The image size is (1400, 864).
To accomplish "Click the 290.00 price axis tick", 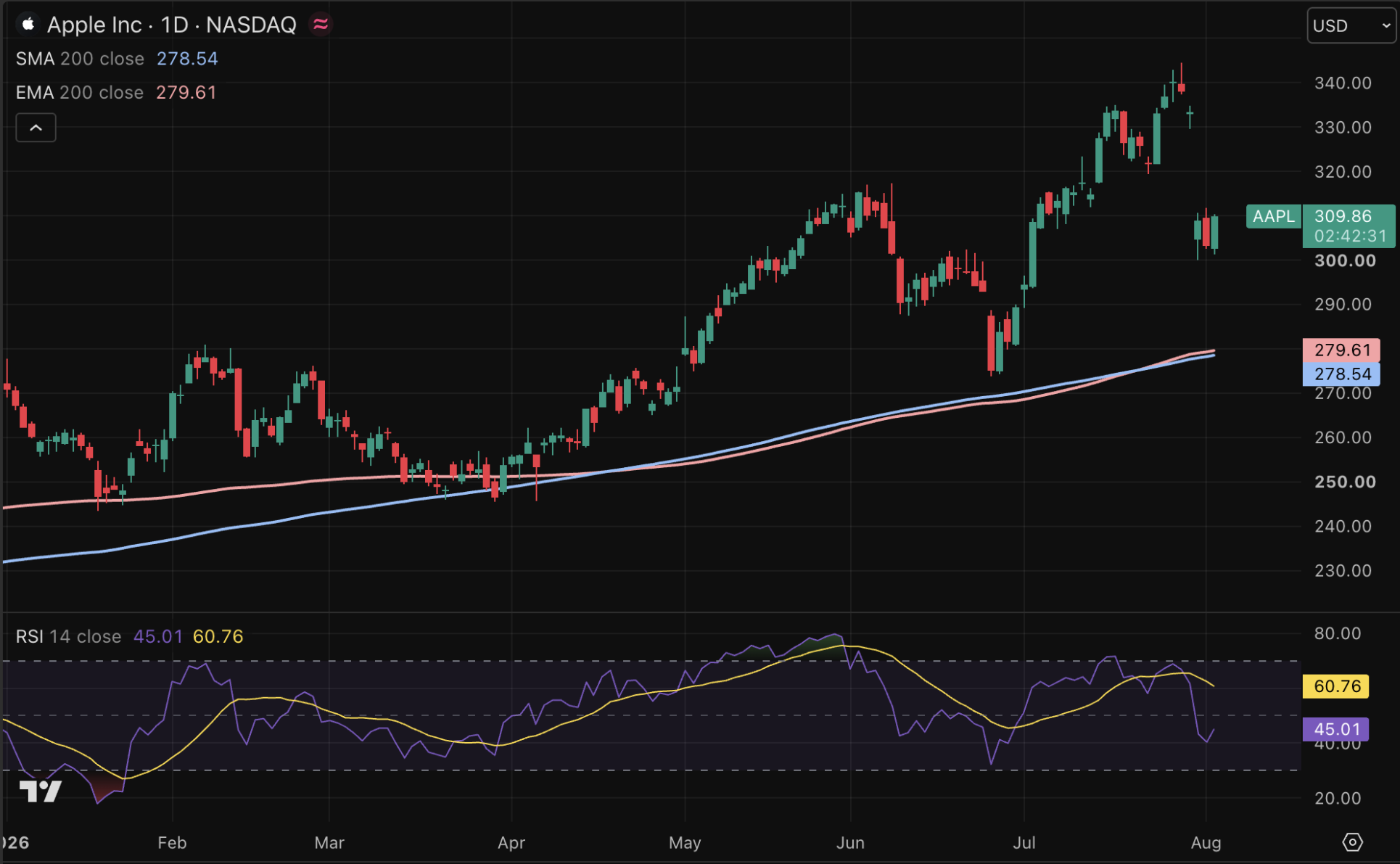I will click(x=1343, y=305).
